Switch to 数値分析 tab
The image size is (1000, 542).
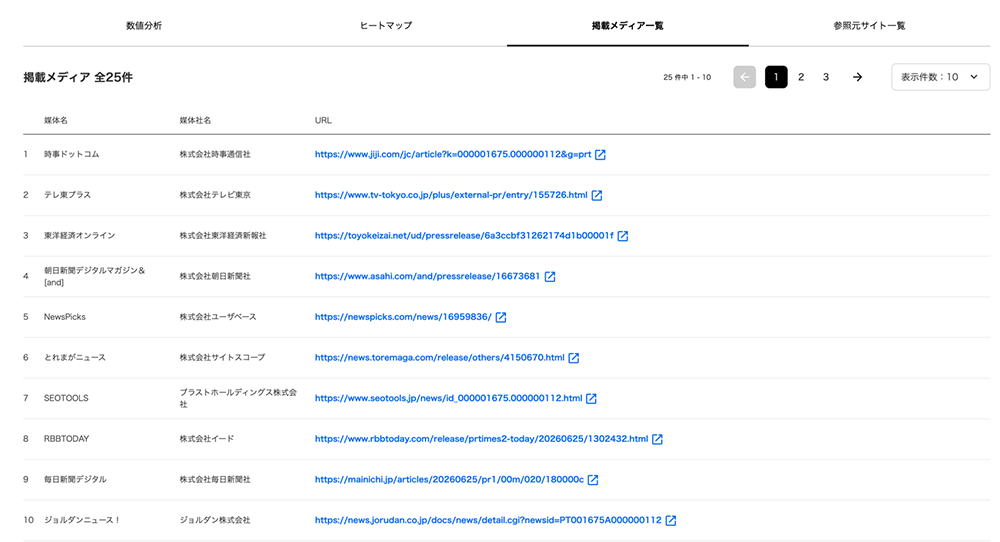click(144, 26)
